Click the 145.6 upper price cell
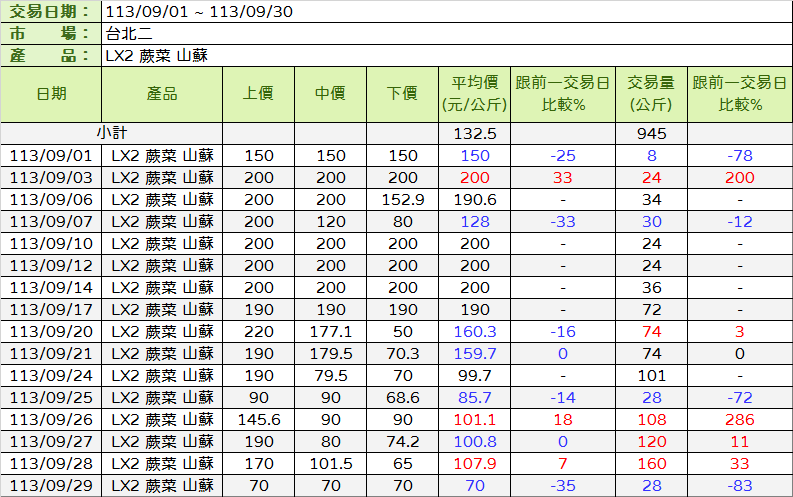793x497 pixels. [x=258, y=419]
